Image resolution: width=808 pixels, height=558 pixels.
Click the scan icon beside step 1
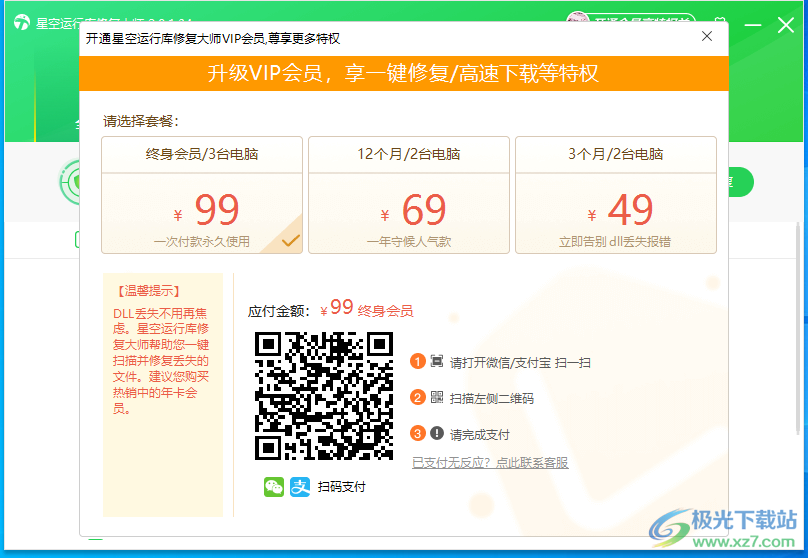click(x=437, y=362)
